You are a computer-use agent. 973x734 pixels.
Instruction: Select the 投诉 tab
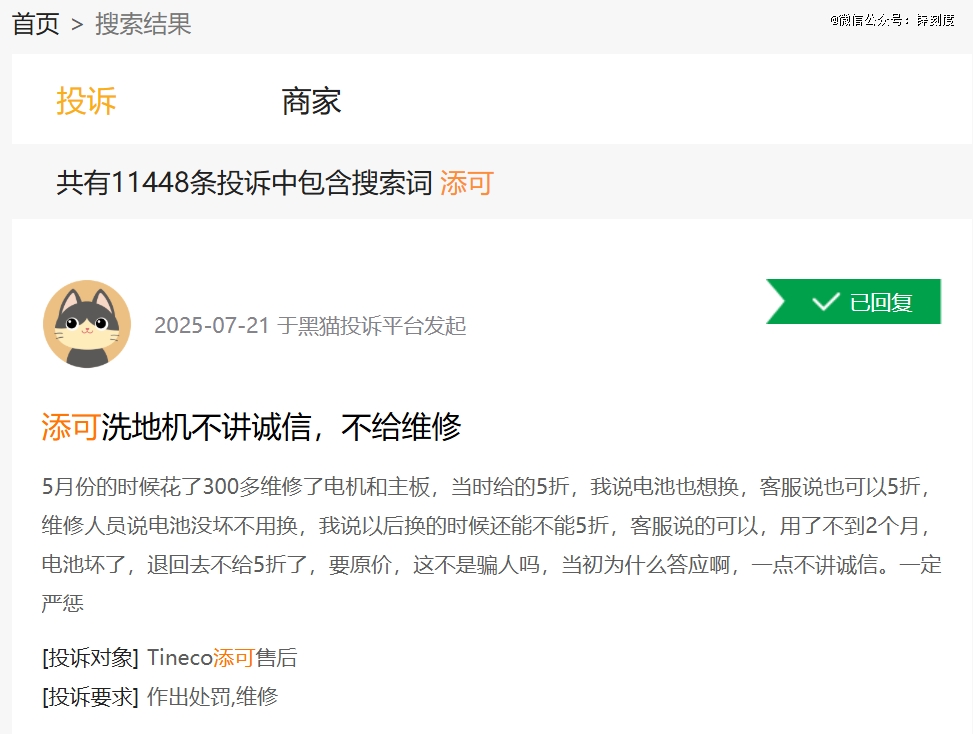tap(86, 101)
